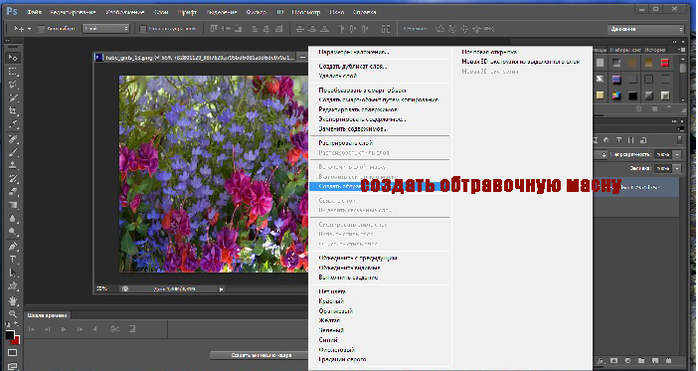Open the blend mode dropdown
This screenshot has height=371, width=698.
click(x=601, y=155)
